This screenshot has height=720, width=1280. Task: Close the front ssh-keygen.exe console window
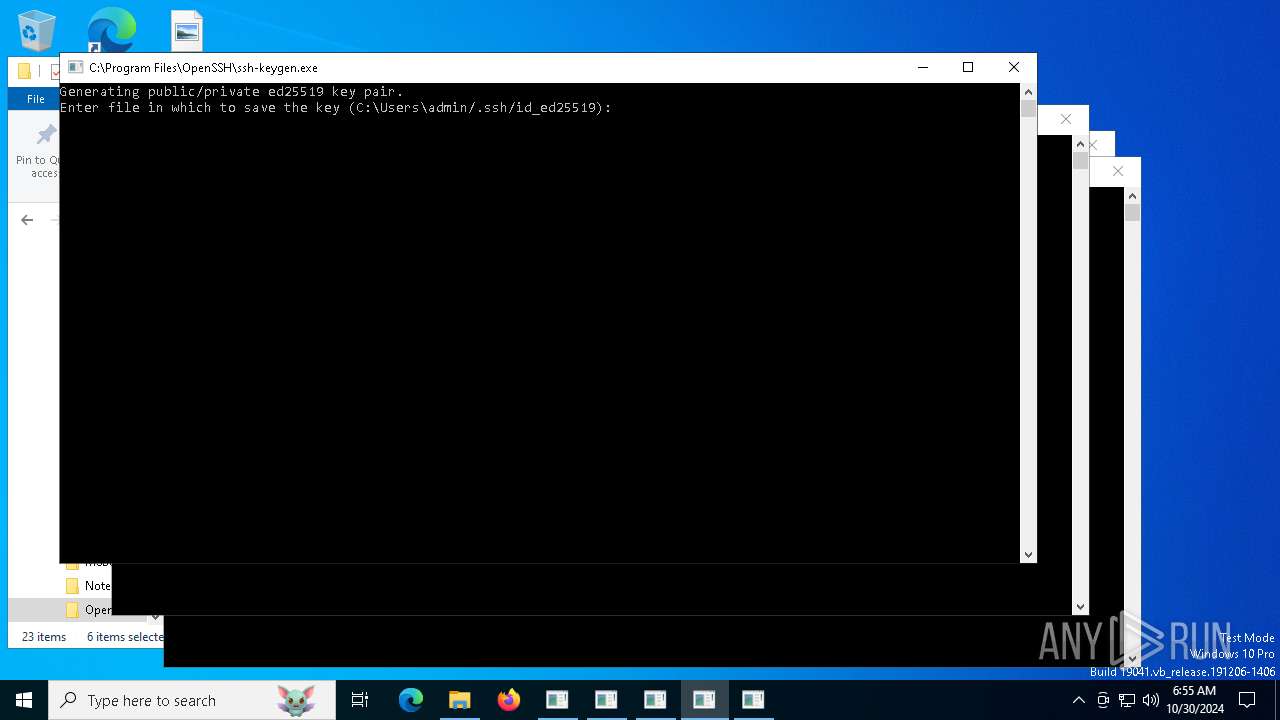pyautogui.click(x=1014, y=67)
